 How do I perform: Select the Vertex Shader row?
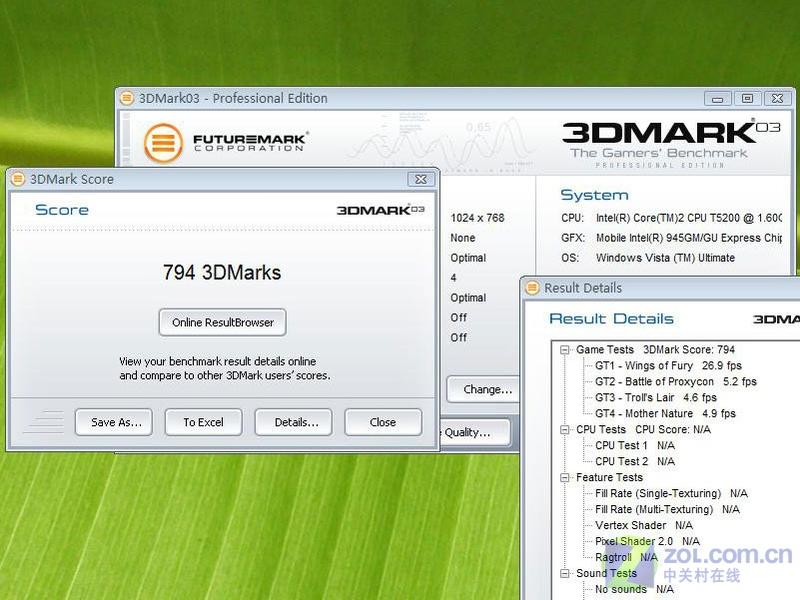(x=644, y=525)
